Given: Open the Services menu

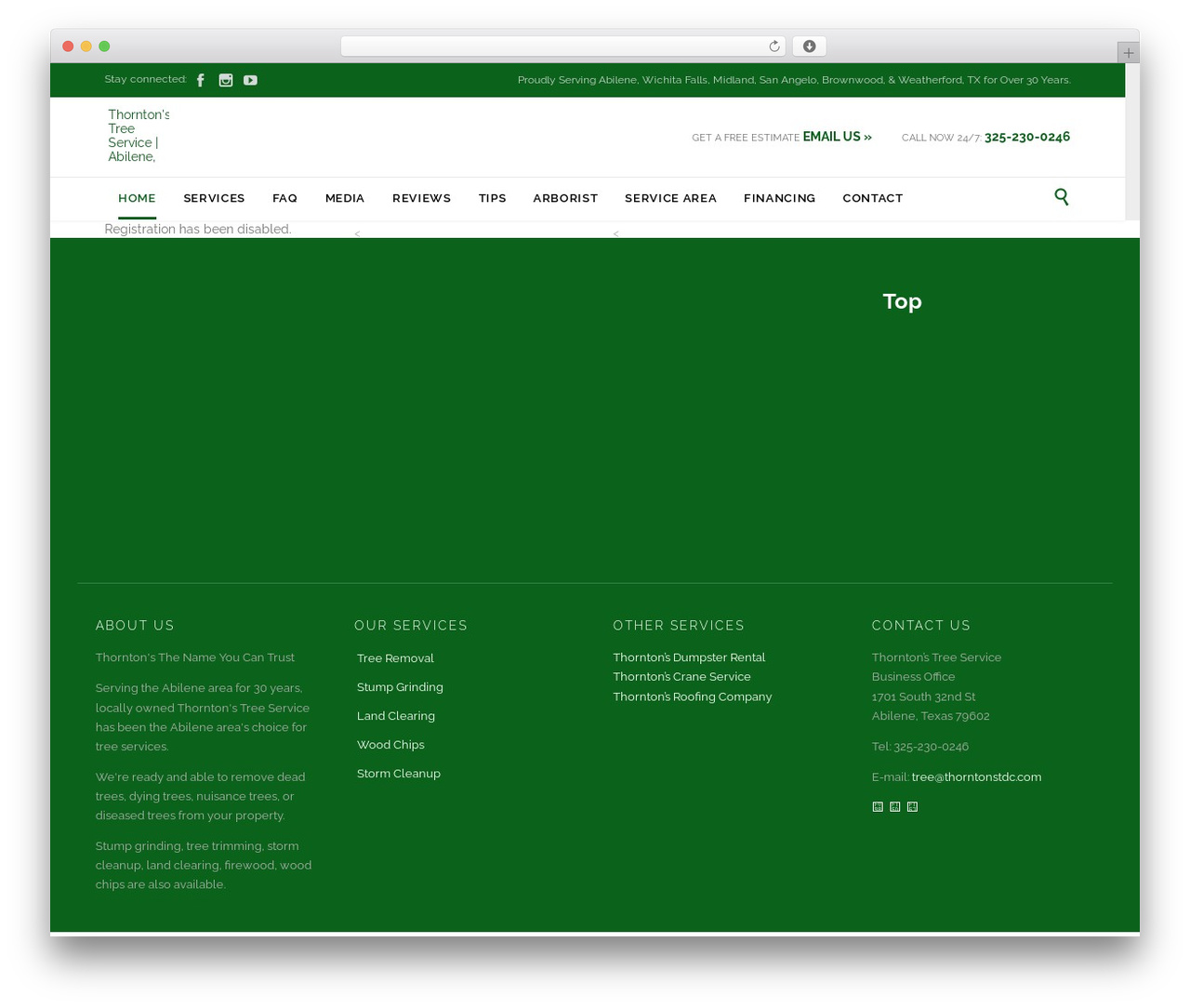Looking at the screenshot, I should (214, 198).
